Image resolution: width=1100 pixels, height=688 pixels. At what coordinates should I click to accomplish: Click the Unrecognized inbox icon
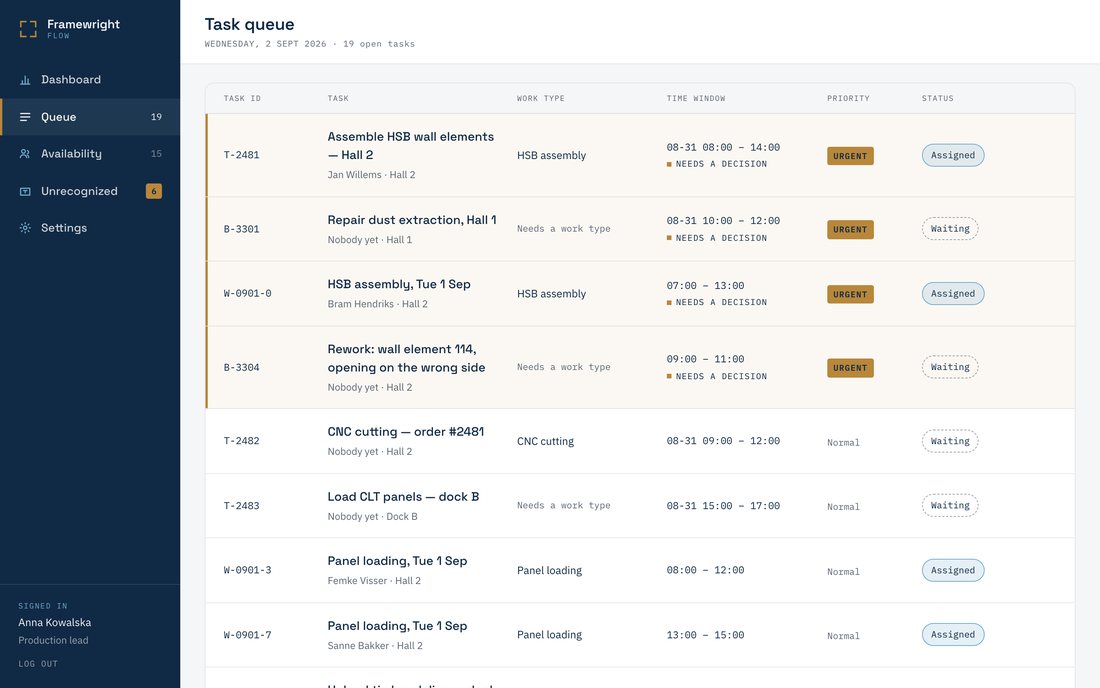(x=25, y=191)
